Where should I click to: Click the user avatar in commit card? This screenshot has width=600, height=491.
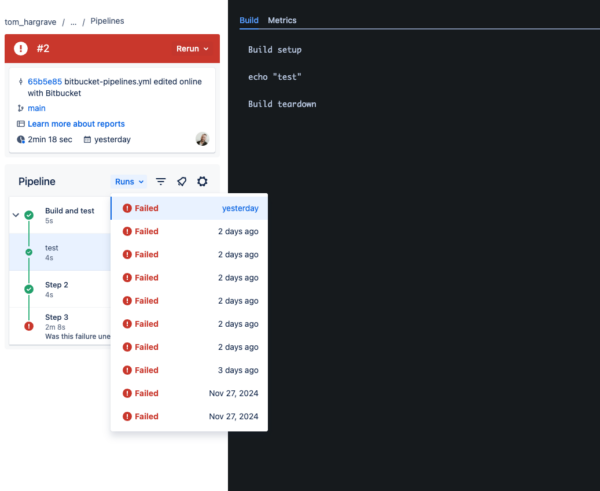pos(203,139)
